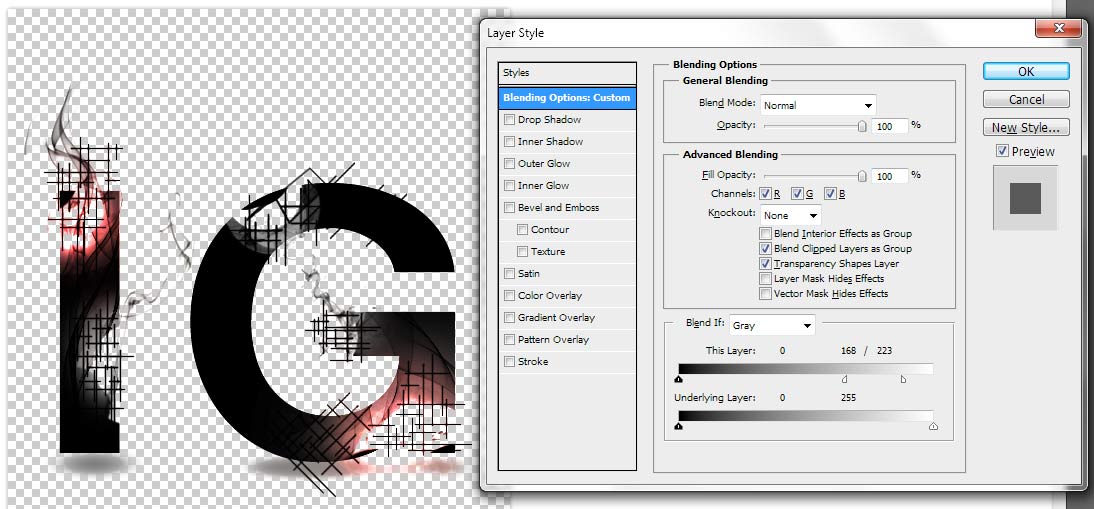Screen dimensions: 1094x509
Task: Click the general Opacity value field
Action: [889, 126]
